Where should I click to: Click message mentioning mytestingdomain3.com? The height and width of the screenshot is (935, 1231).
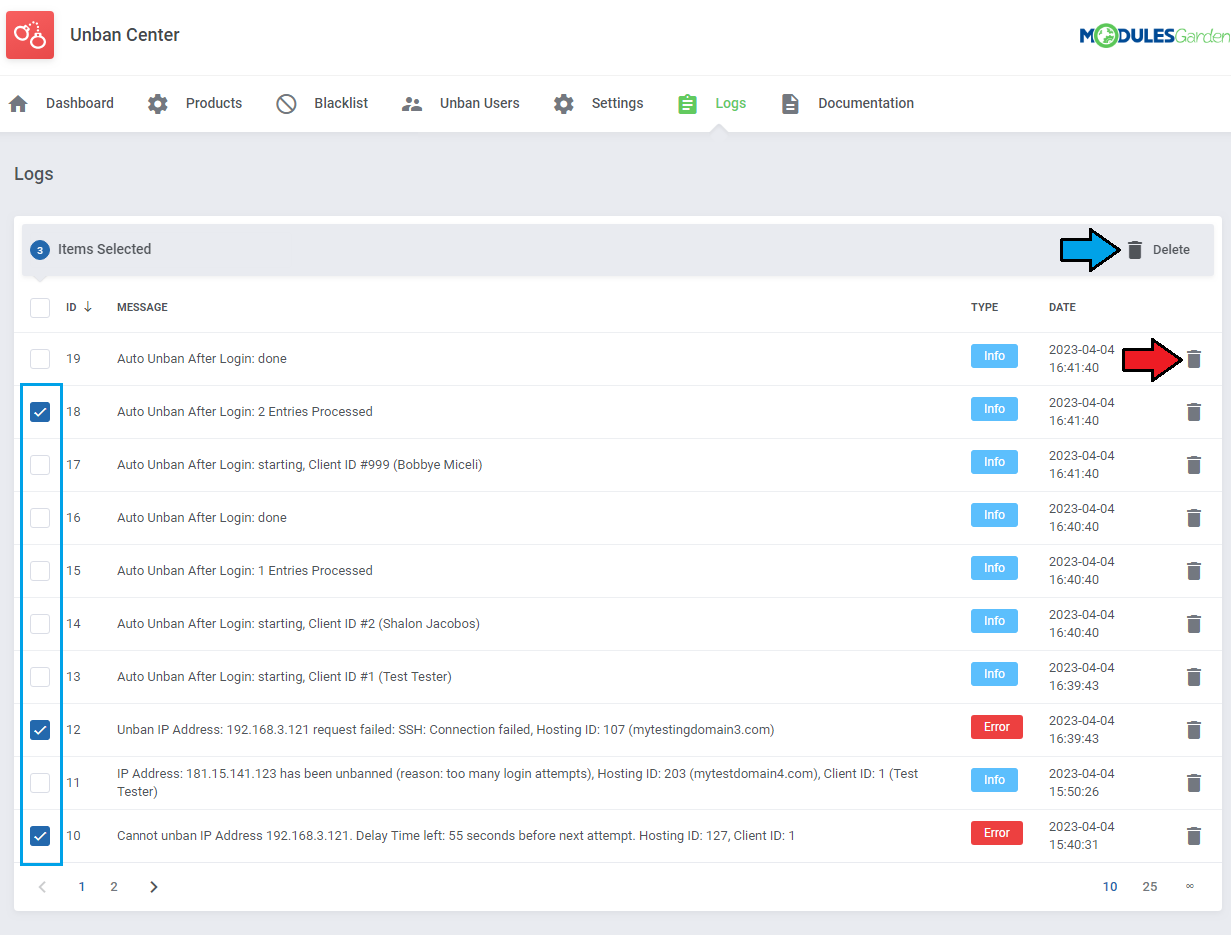coord(446,730)
